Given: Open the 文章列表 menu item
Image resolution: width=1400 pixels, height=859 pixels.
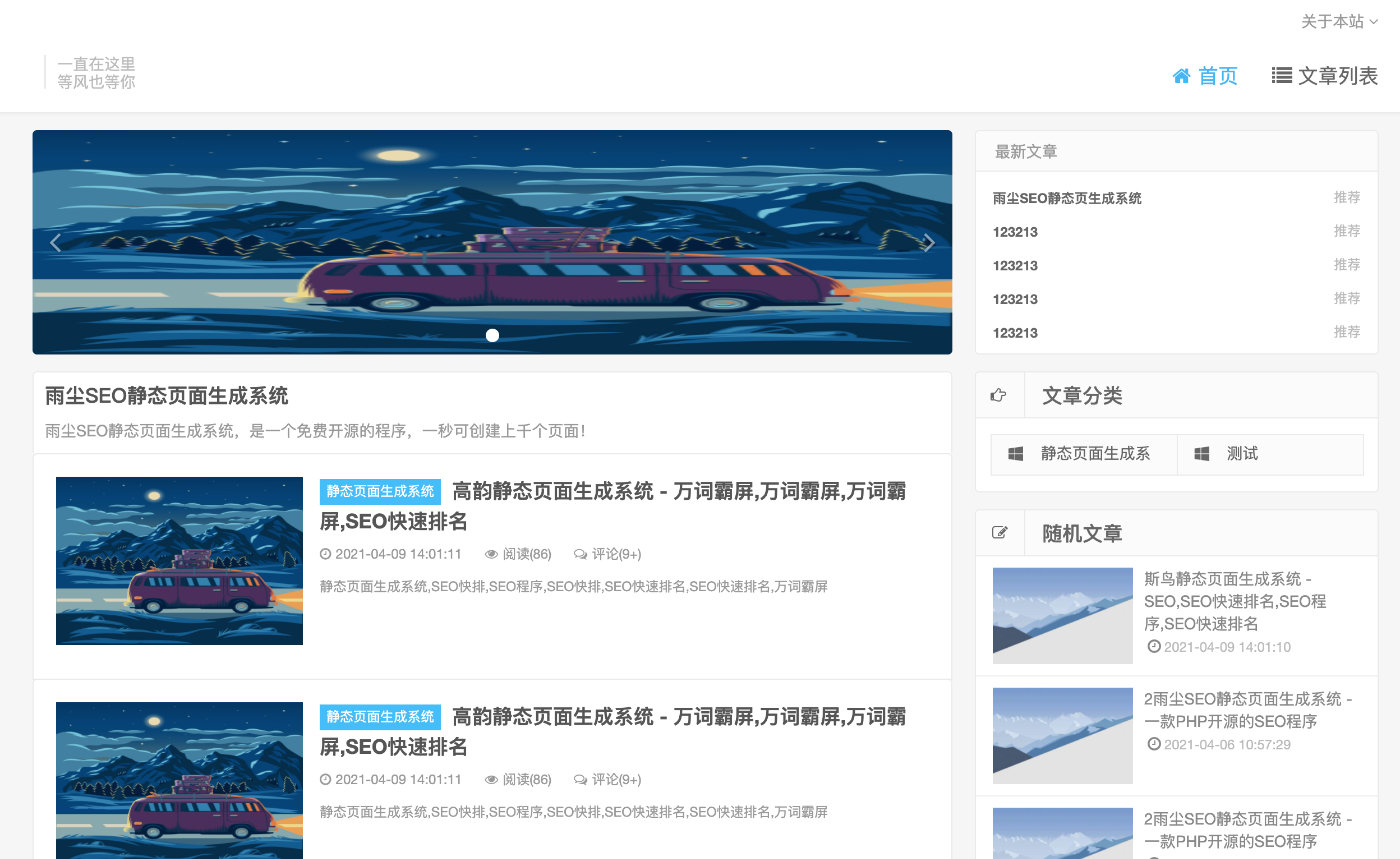Looking at the screenshot, I should pyautogui.click(x=1325, y=76).
